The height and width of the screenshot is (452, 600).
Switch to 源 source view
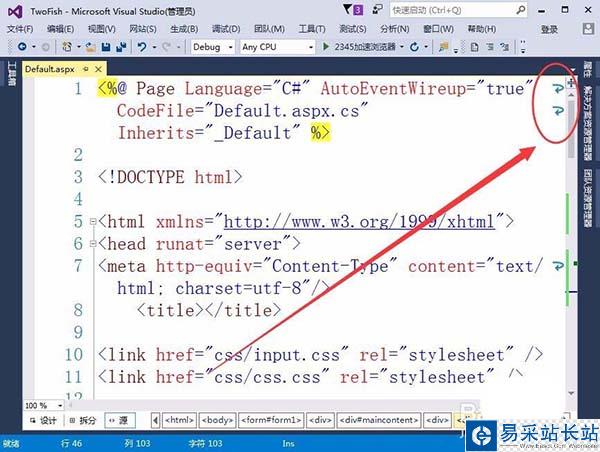(x=119, y=420)
